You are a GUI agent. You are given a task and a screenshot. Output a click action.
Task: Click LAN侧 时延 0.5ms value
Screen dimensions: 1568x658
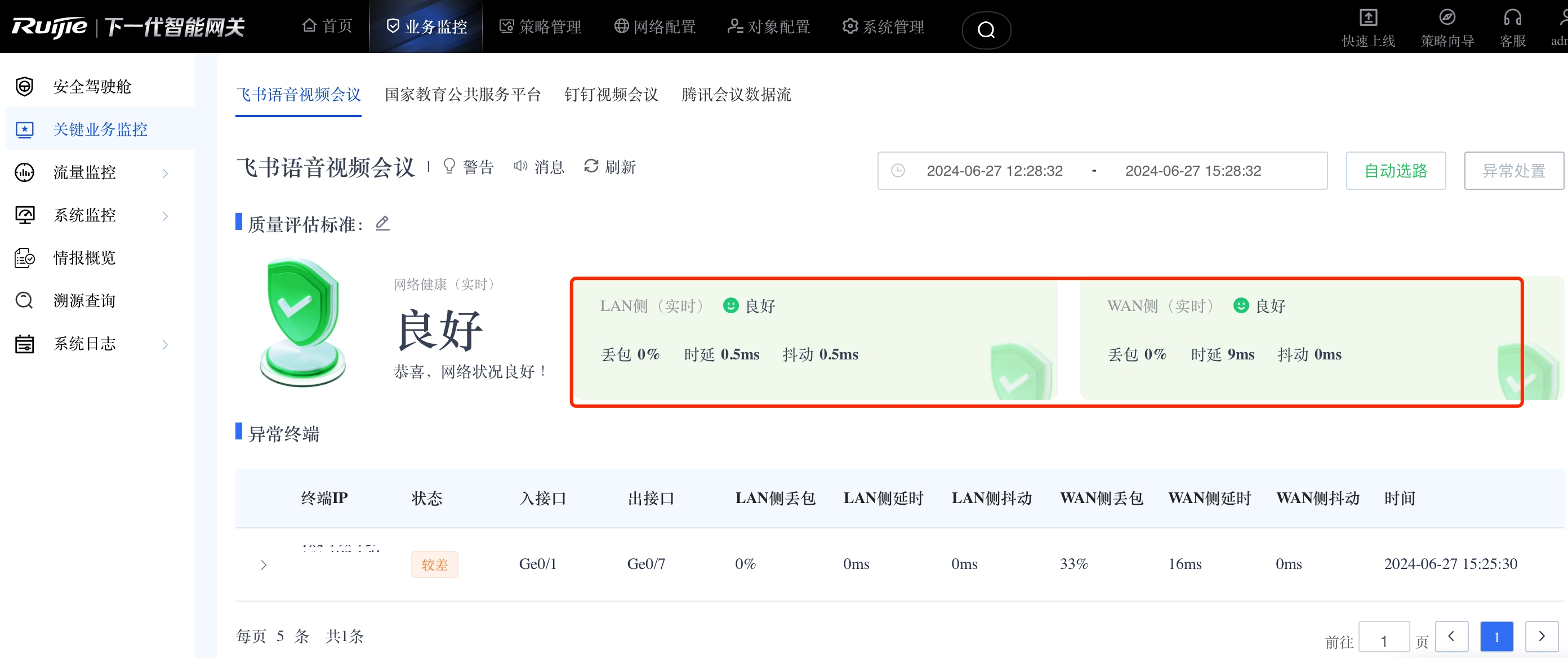(740, 354)
